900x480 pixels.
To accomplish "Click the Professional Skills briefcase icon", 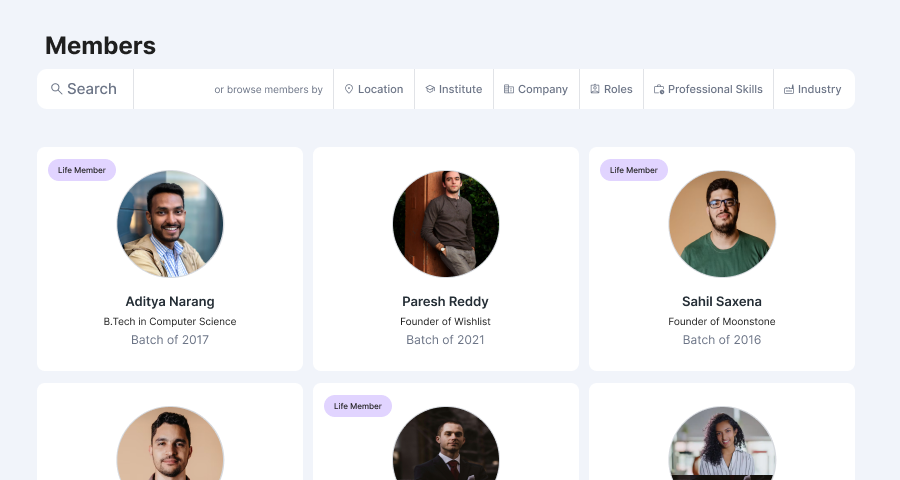I will tap(659, 89).
